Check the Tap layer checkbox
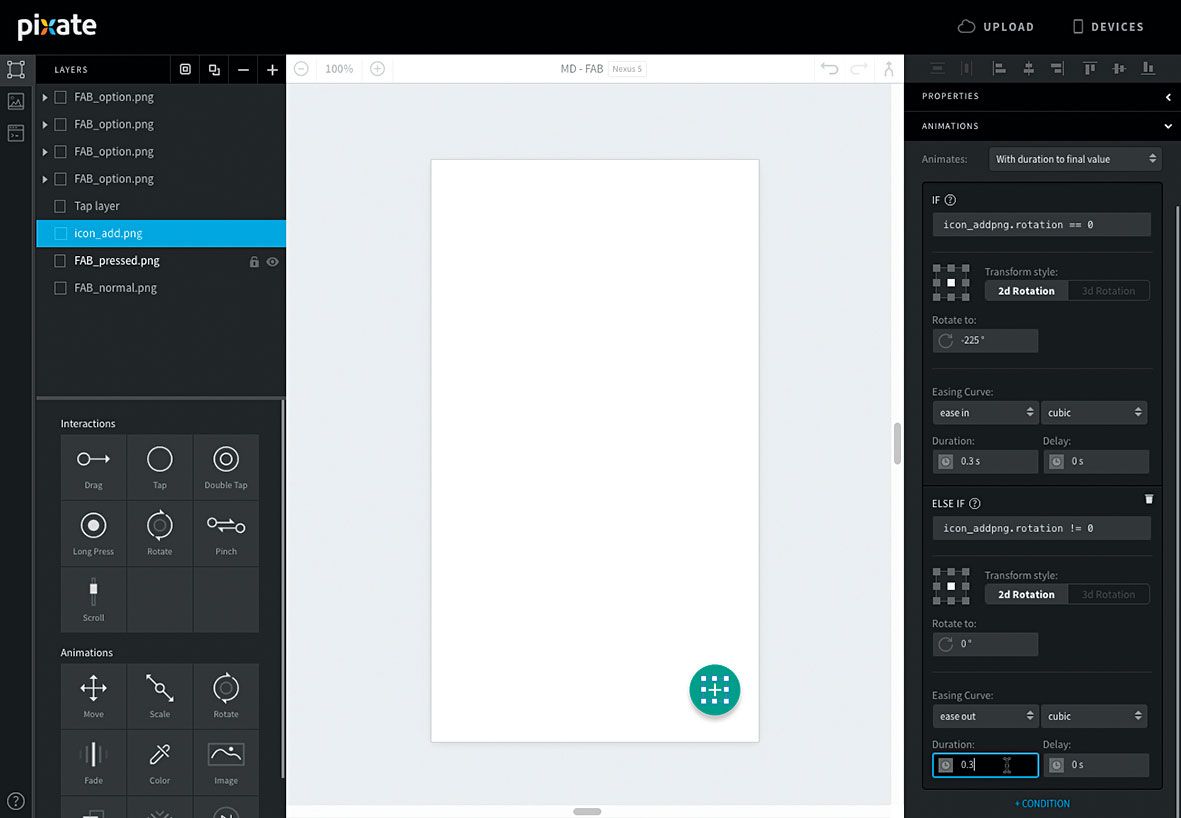 [x=59, y=206]
